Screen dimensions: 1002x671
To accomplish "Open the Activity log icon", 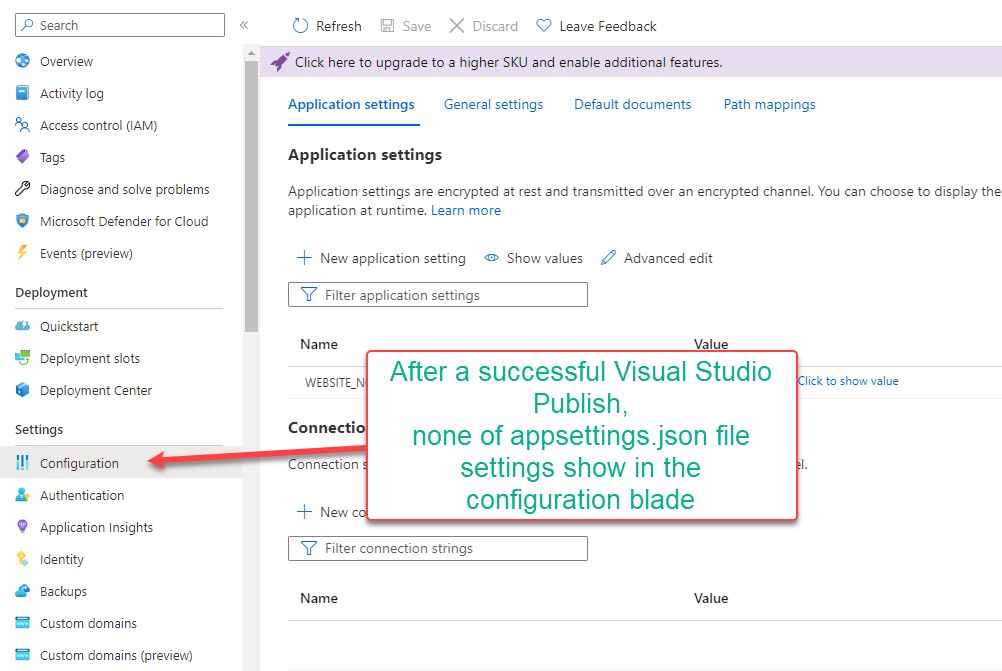I will 22,93.
